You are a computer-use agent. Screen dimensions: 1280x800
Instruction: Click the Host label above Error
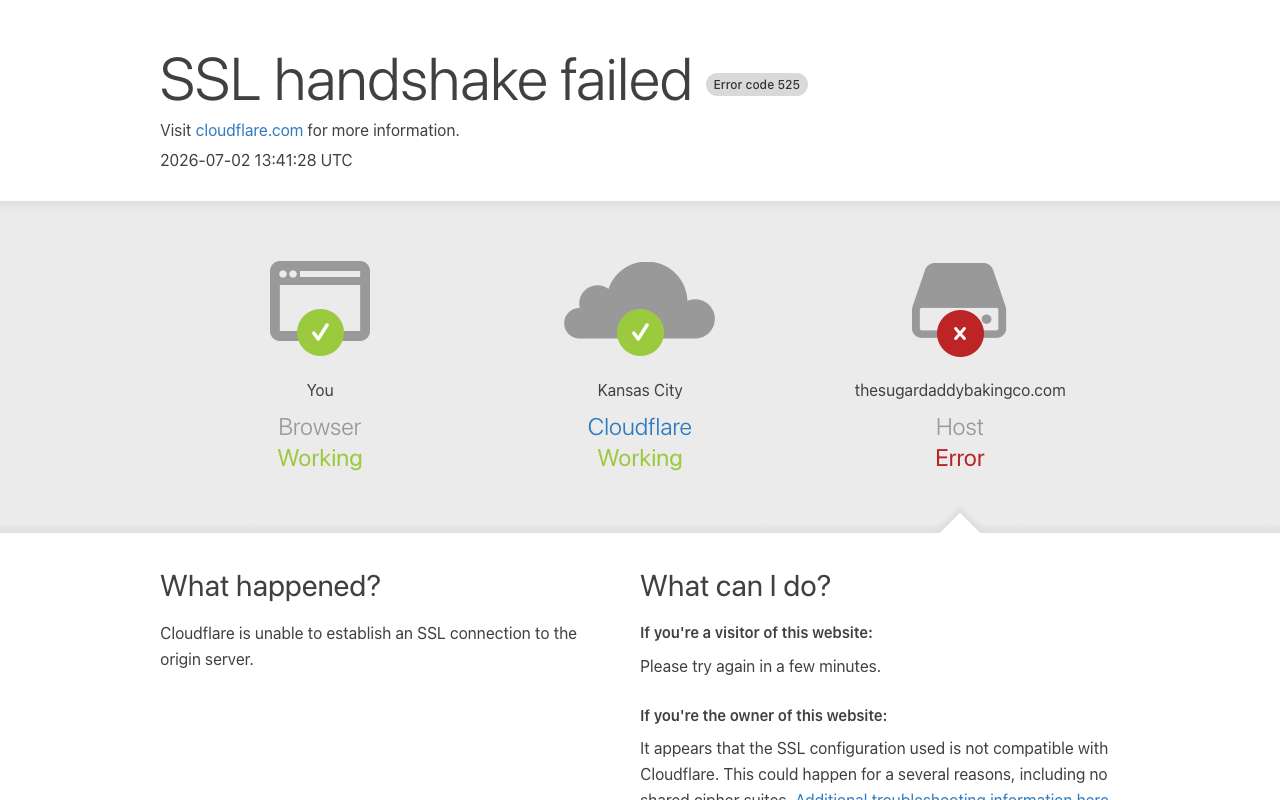(x=960, y=427)
